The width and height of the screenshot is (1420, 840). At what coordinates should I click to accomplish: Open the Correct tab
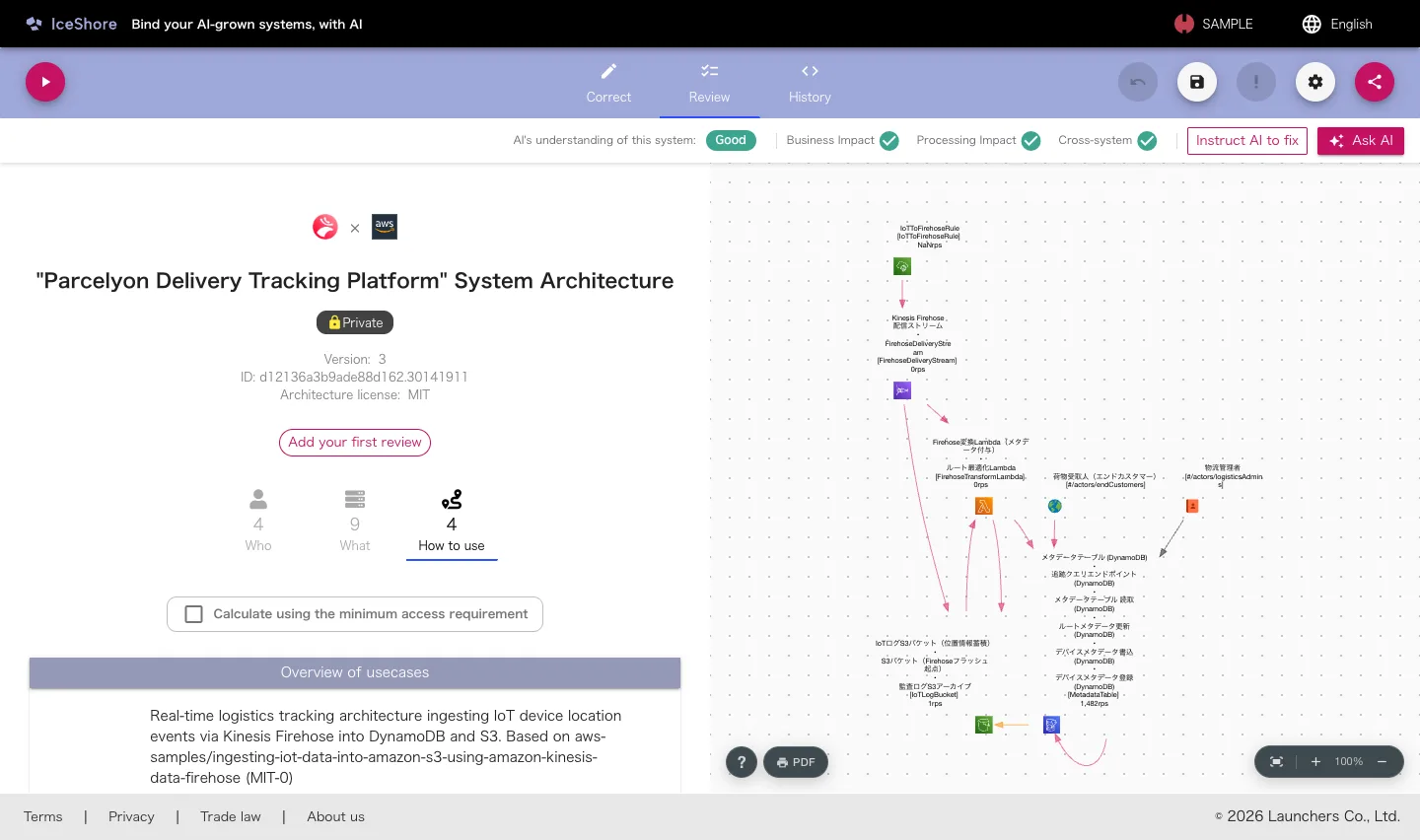click(608, 83)
